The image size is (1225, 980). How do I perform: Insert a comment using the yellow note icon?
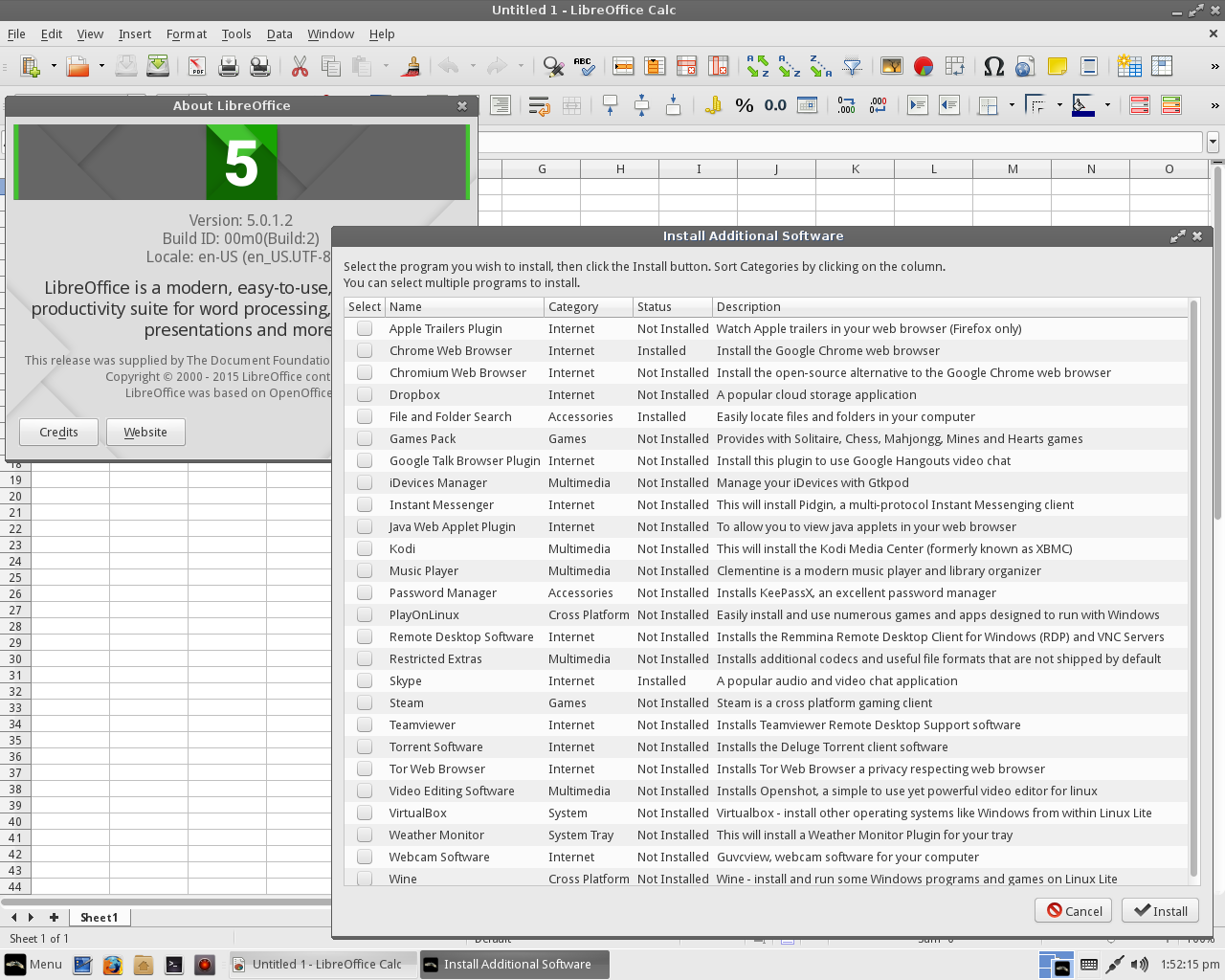click(1058, 66)
